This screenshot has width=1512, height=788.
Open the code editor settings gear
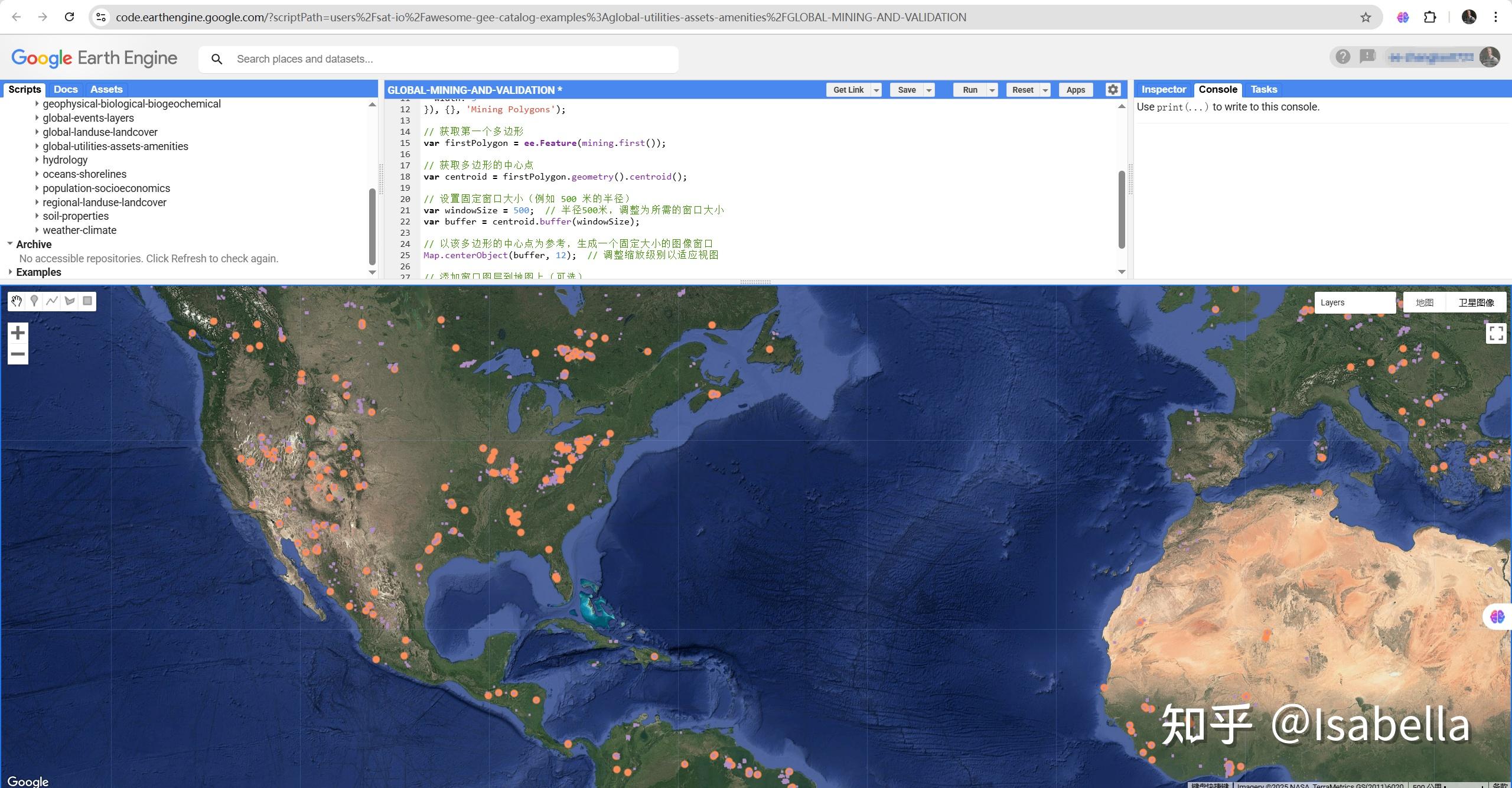[1113, 90]
